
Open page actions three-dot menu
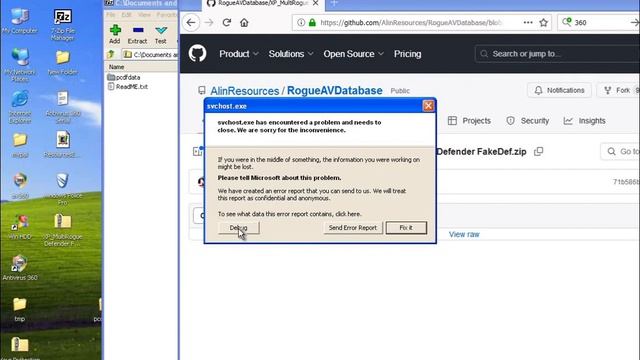[528, 22]
